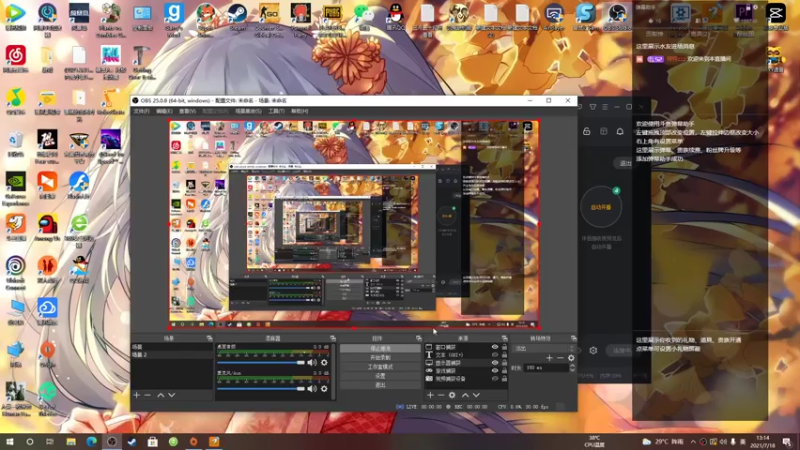The height and width of the screenshot is (450, 800).
Task: Pop out the Scenes dock panel
Action: 209,338
